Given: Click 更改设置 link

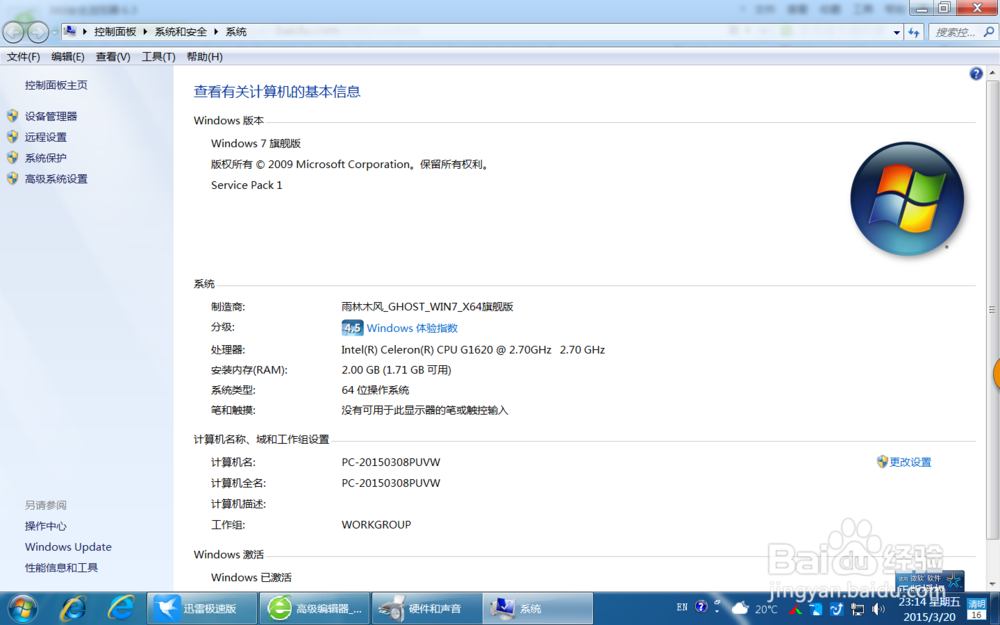Looking at the screenshot, I should [x=910, y=462].
